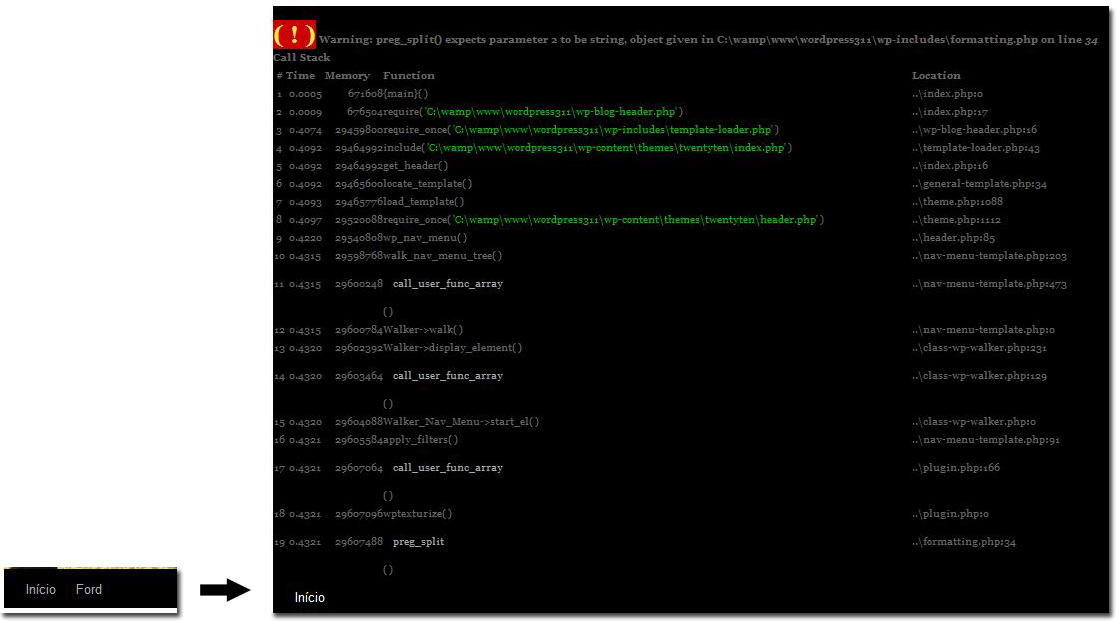Select the walk_nav_menu_tree() function row
The image size is (1117, 621).
point(442,256)
